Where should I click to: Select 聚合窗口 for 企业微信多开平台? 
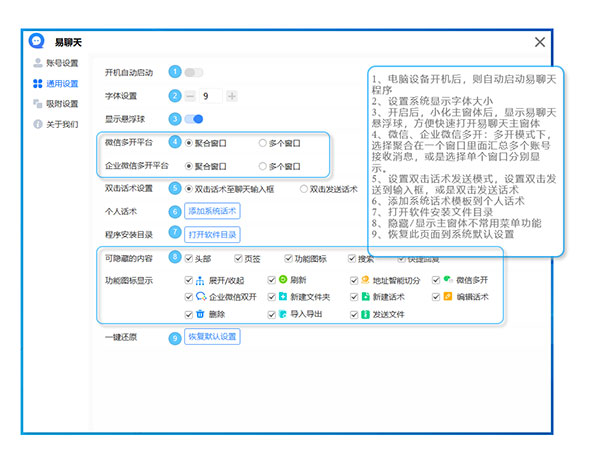189,166
